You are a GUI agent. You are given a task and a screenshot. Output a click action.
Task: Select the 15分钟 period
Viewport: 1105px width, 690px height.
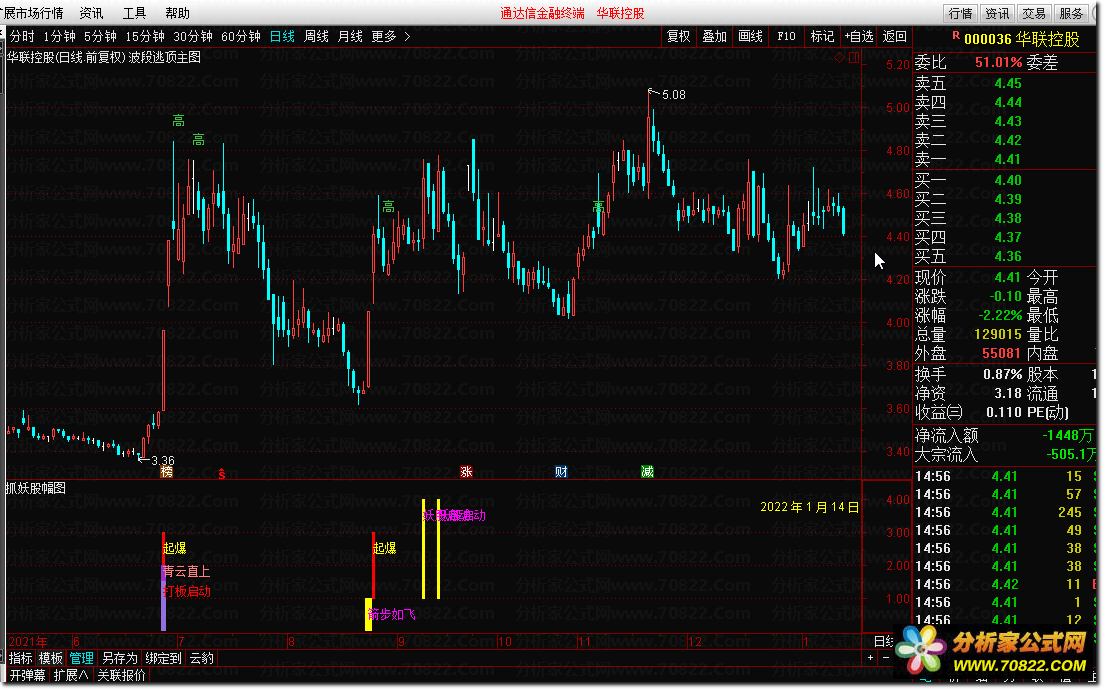tap(144, 36)
